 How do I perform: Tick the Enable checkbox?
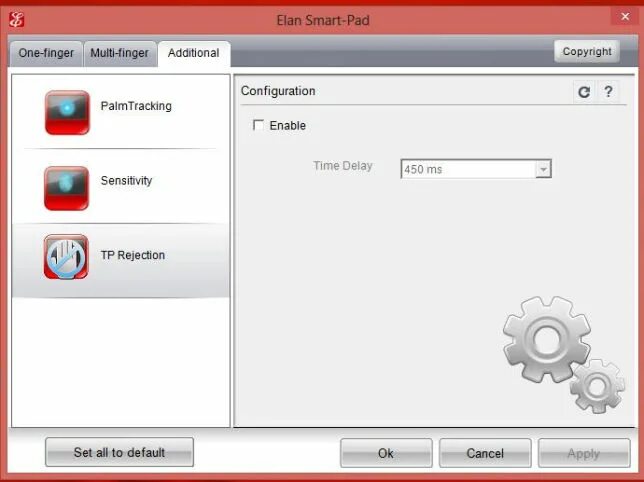click(258, 125)
